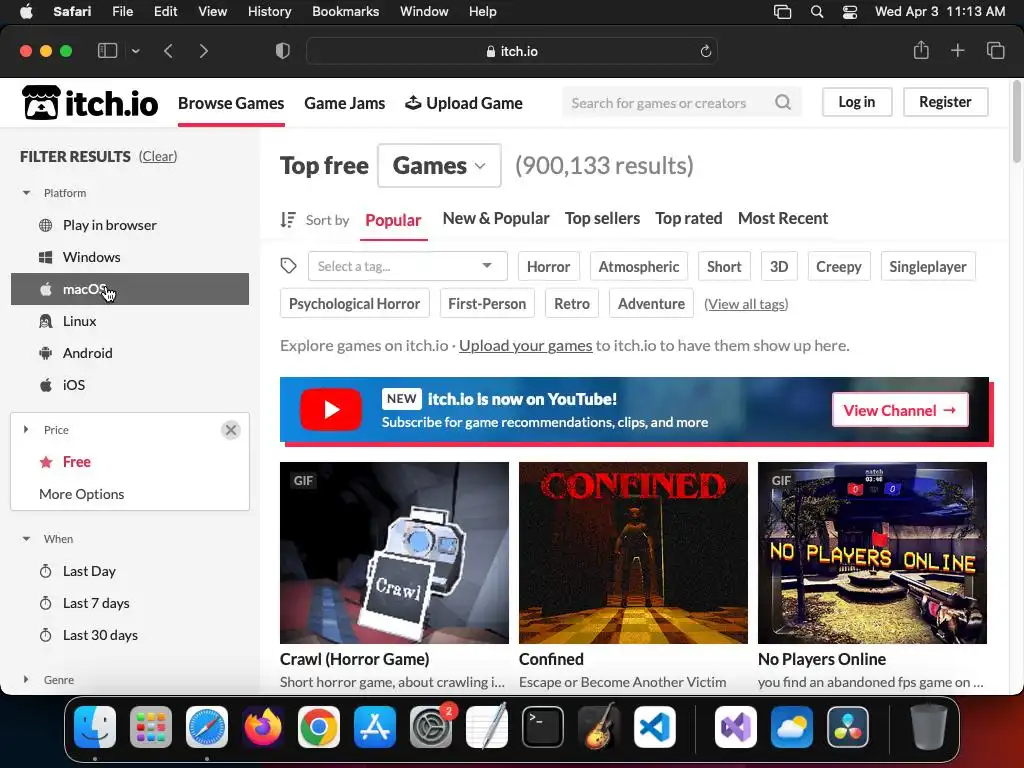Filter by iOS platform
The height and width of the screenshot is (768, 1024).
click(130, 385)
